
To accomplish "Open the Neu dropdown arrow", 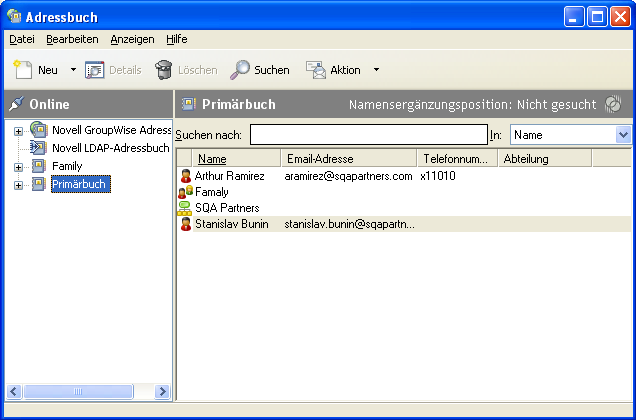I will 73,70.
